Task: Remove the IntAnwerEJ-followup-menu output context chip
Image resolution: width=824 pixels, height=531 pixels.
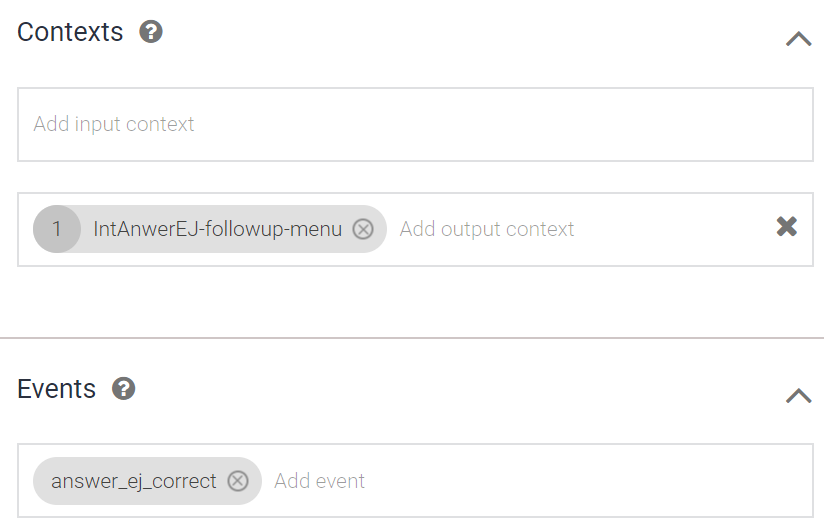Action: [x=363, y=229]
